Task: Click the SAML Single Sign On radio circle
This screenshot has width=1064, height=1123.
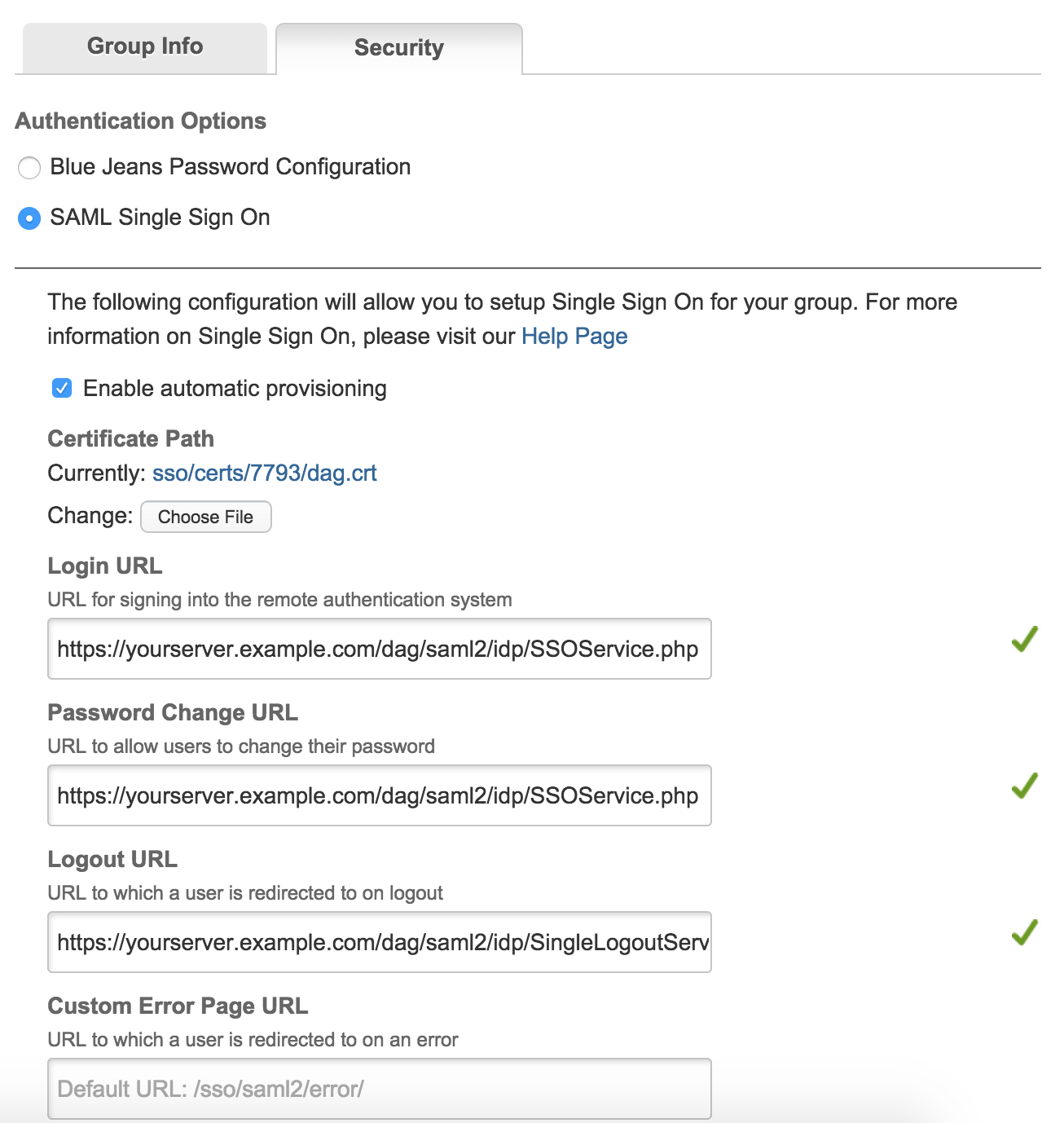Action: click(29, 218)
